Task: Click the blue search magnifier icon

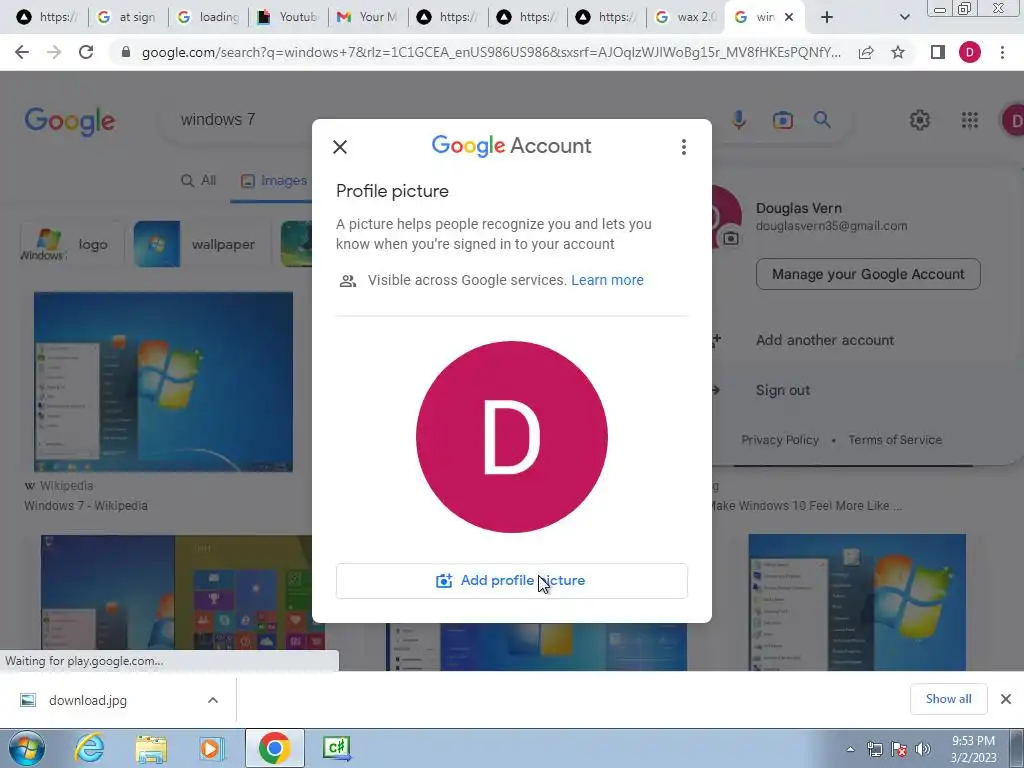Action: tap(822, 120)
